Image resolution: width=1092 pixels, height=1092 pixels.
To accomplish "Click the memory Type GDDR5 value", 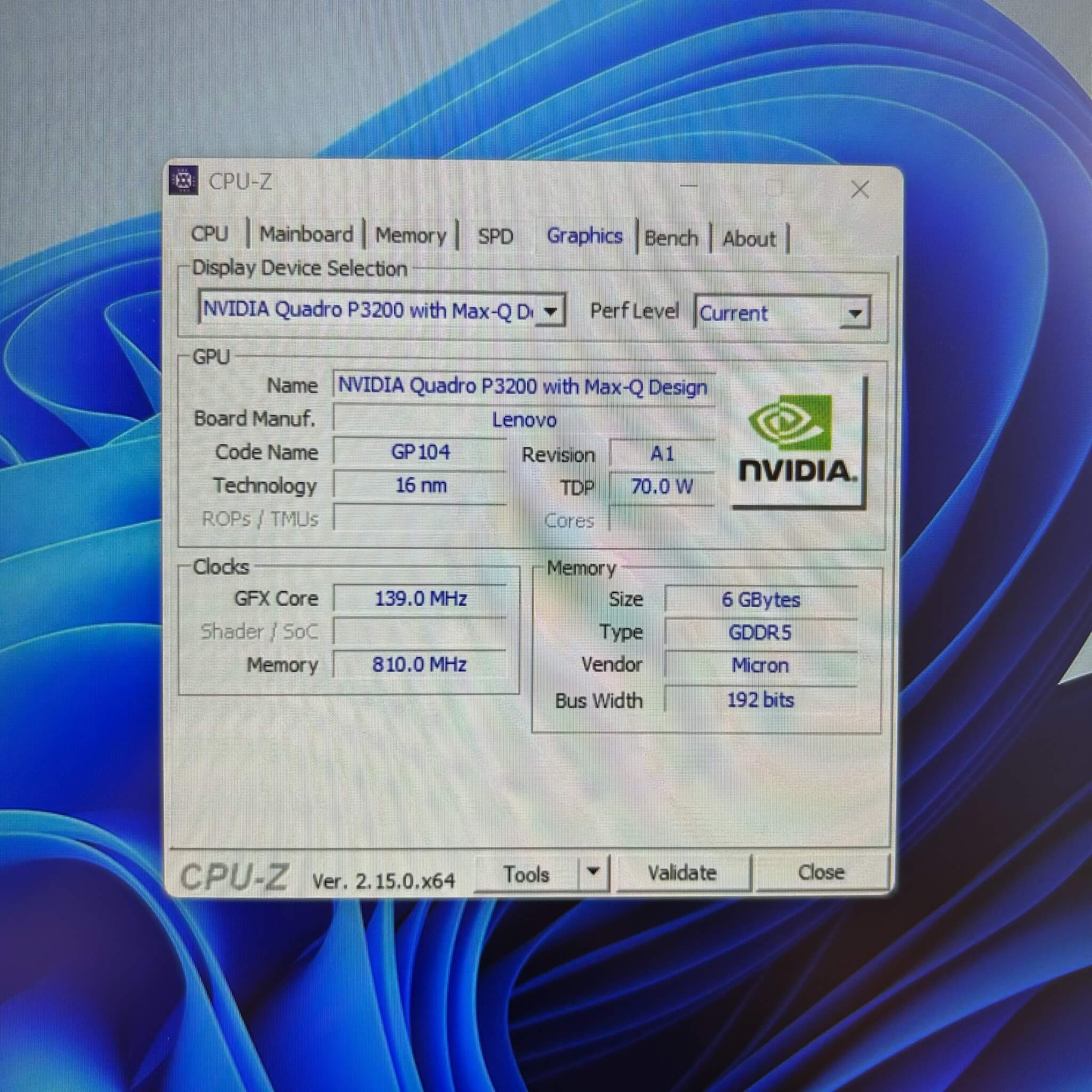I will point(761,632).
